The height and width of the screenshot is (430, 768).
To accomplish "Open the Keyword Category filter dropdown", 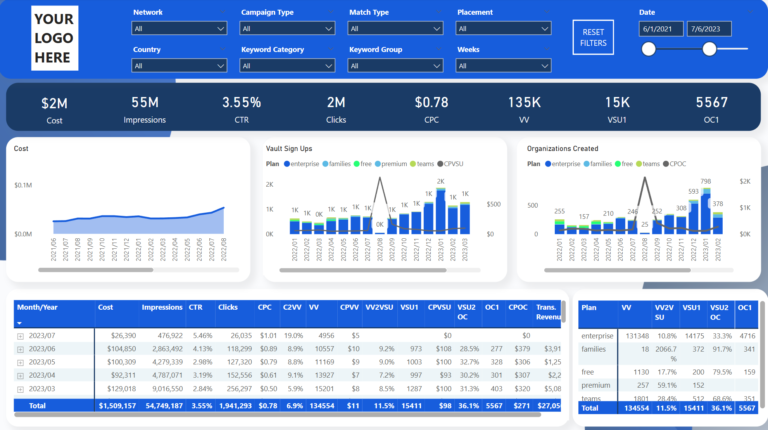I will tap(287, 66).
